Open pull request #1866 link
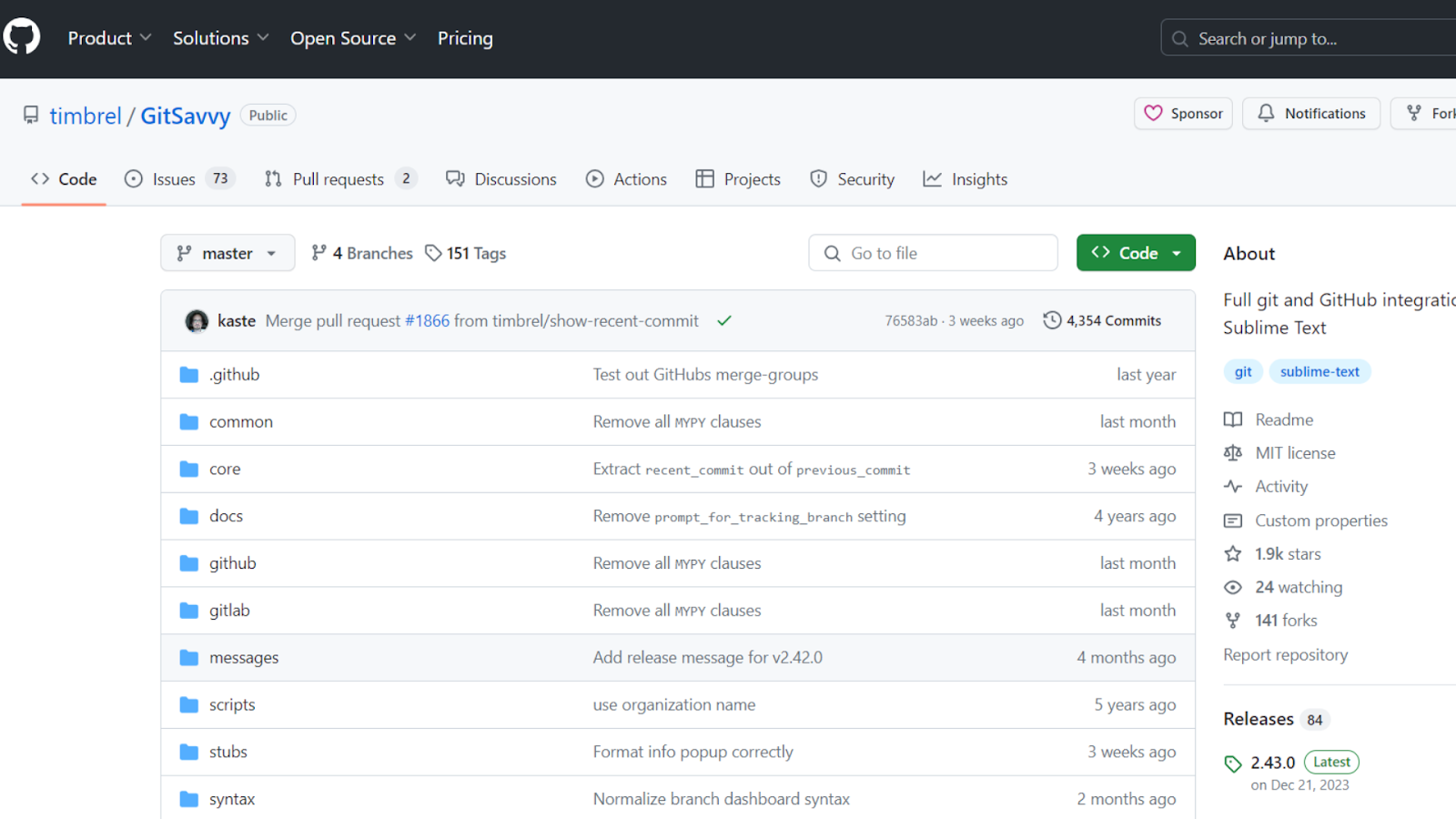 (x=427, y=320)
